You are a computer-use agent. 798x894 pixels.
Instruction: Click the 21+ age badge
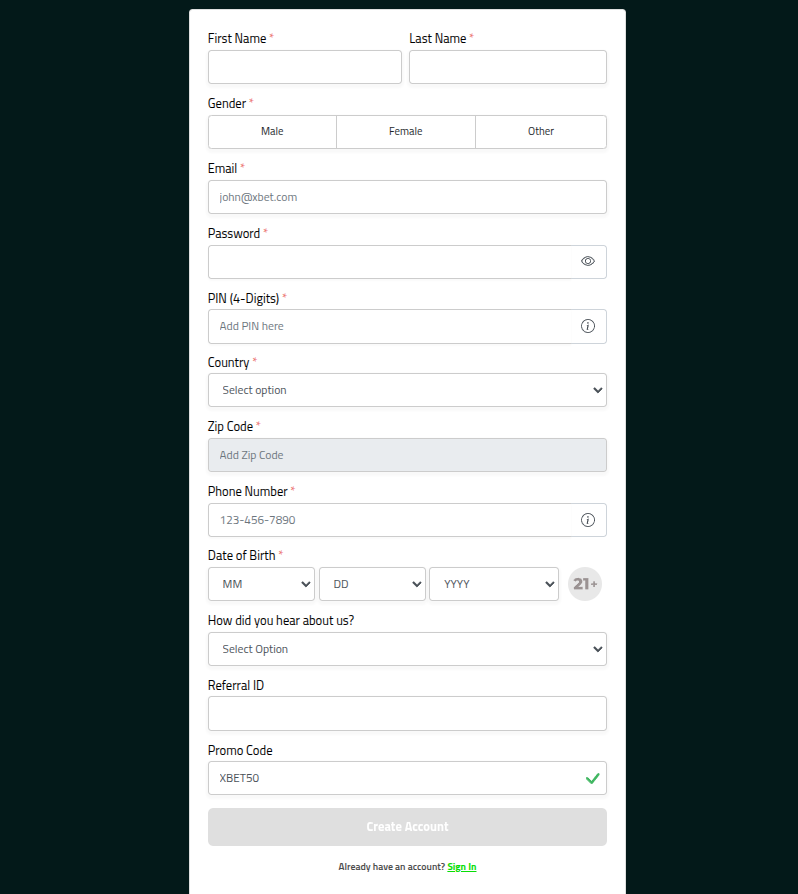(x=585, y=584)
